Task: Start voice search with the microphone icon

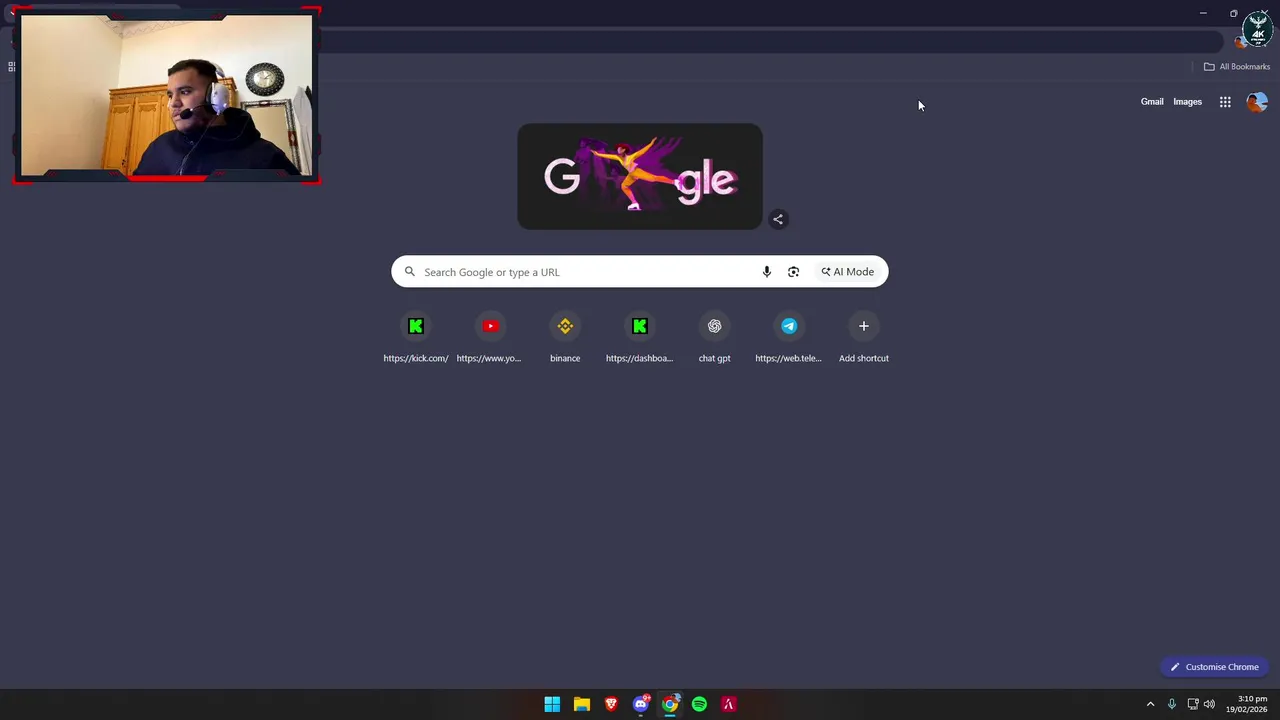Action: point(767,272)
